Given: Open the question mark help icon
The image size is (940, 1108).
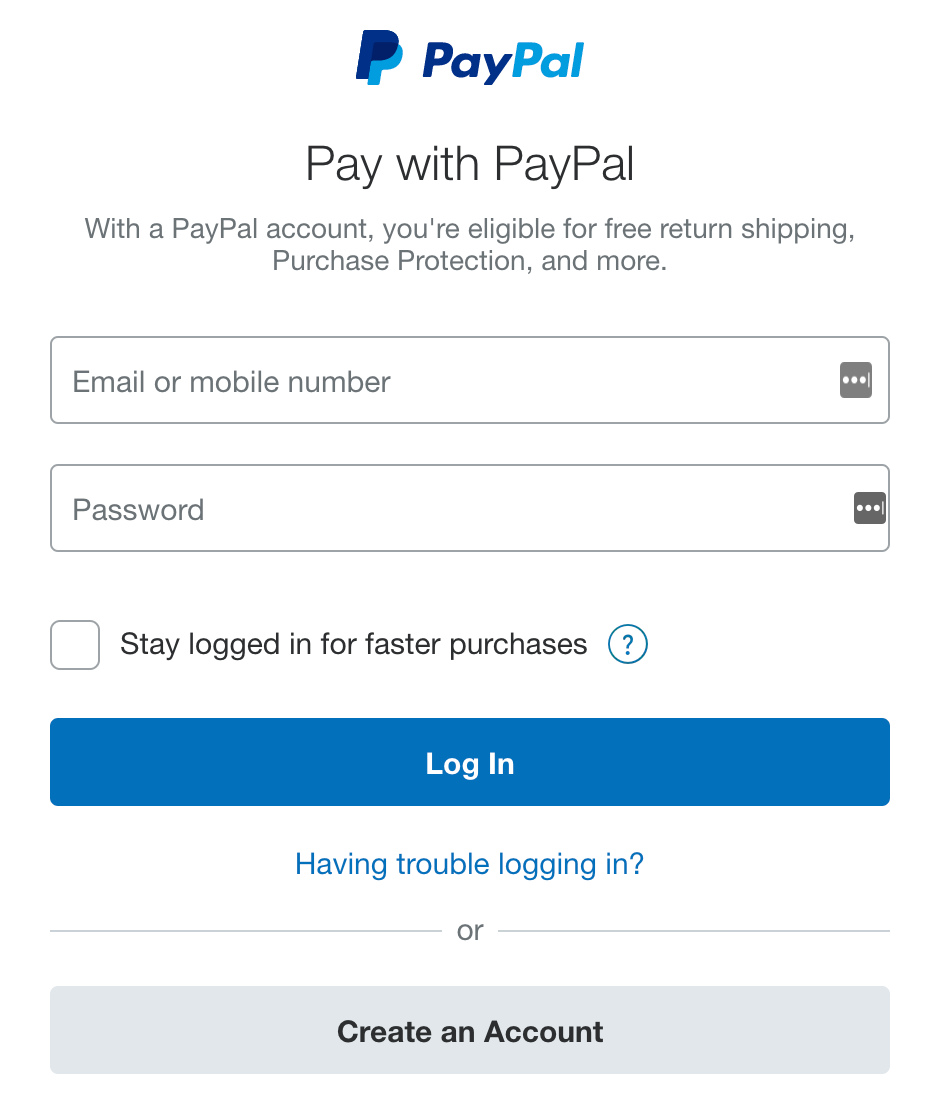Looking at the screenshot, I should click(628, 644).
